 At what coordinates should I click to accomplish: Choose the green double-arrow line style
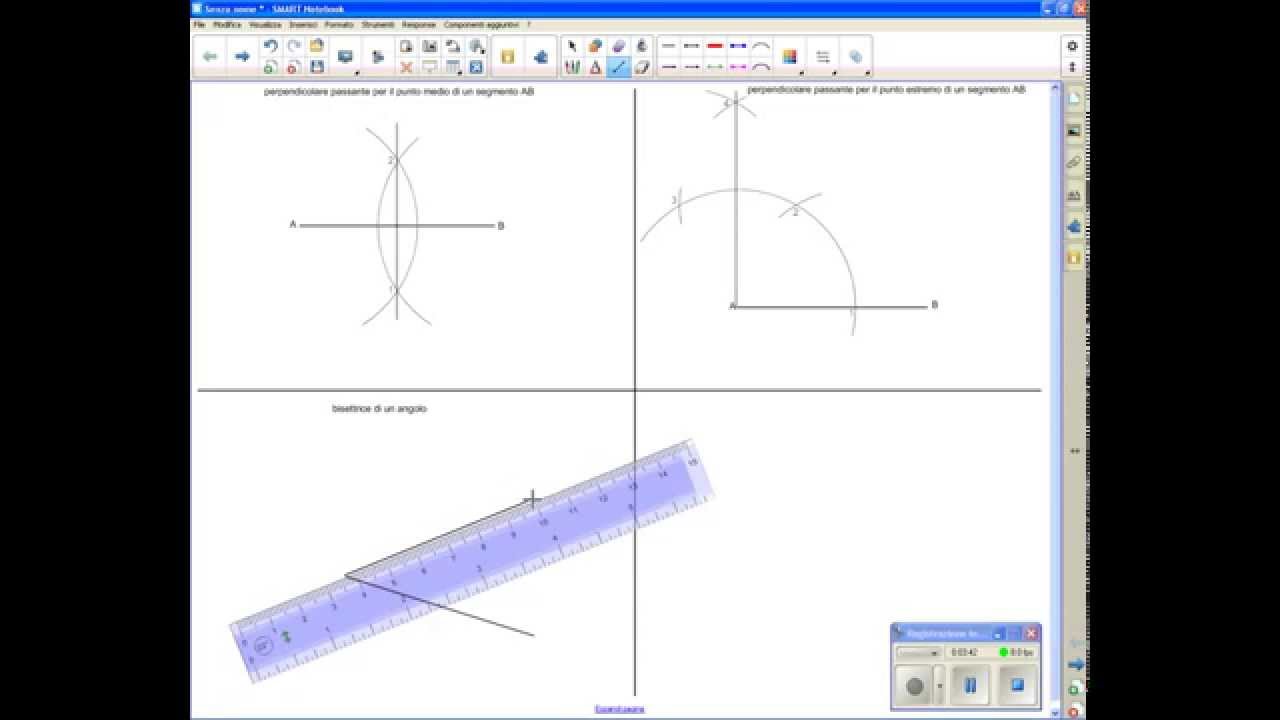pyautogui.click(x=715, y=67)
